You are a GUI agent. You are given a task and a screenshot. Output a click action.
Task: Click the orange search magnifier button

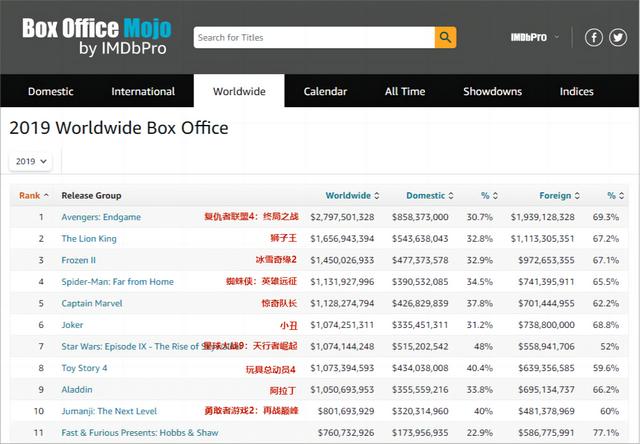pos(445,38)
